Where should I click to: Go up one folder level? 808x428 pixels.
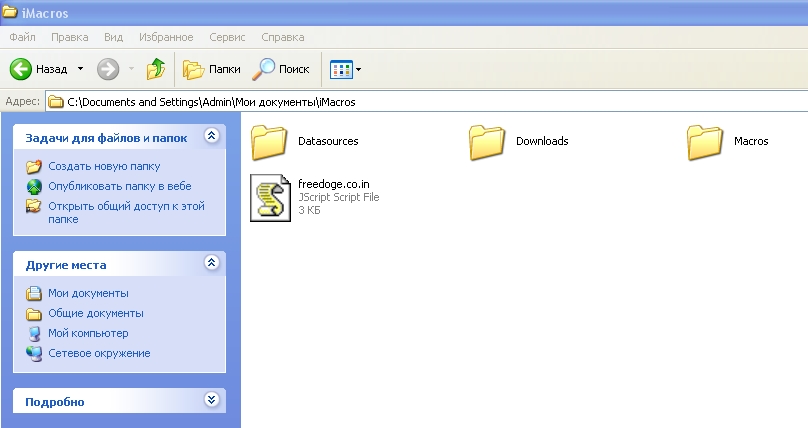[x=155, y=69]
